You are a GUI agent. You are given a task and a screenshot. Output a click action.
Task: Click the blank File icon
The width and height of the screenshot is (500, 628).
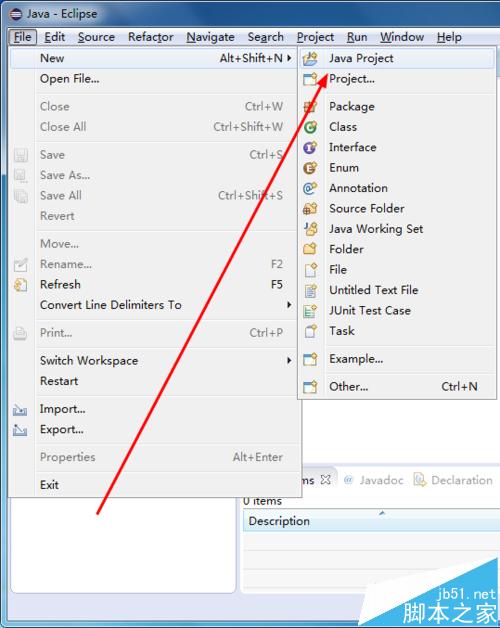click(x=310, y=270)
